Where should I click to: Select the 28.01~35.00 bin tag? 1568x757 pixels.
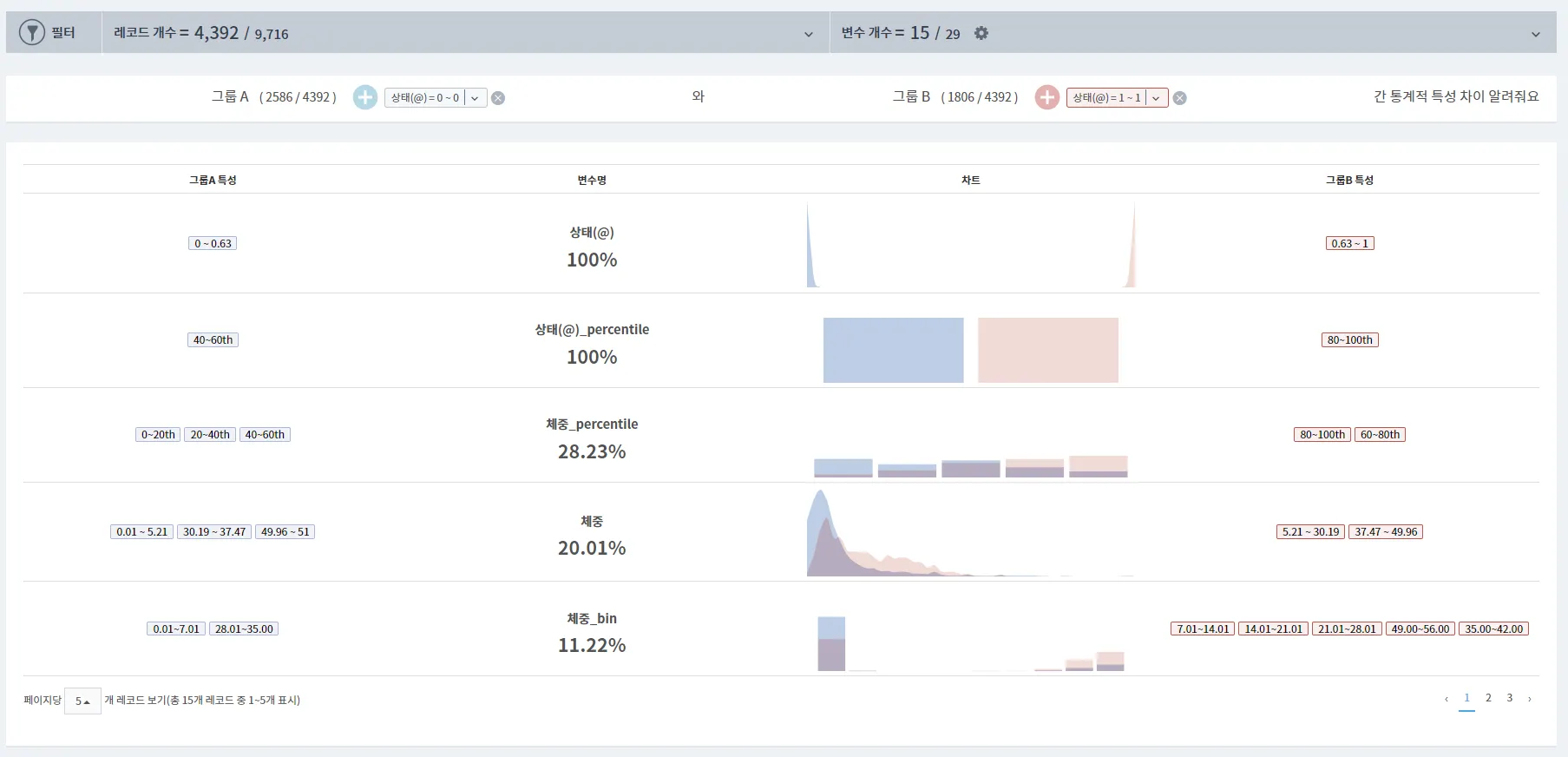click(x=244, y=629)
